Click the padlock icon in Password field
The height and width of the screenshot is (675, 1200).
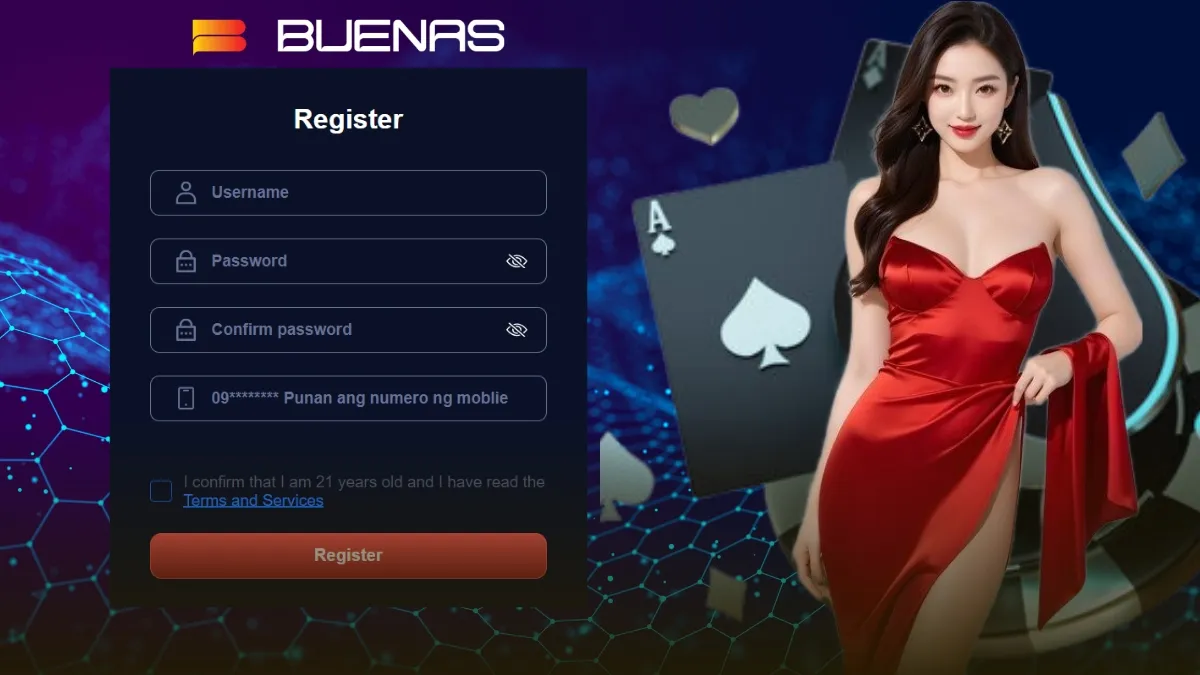[186, 262]
